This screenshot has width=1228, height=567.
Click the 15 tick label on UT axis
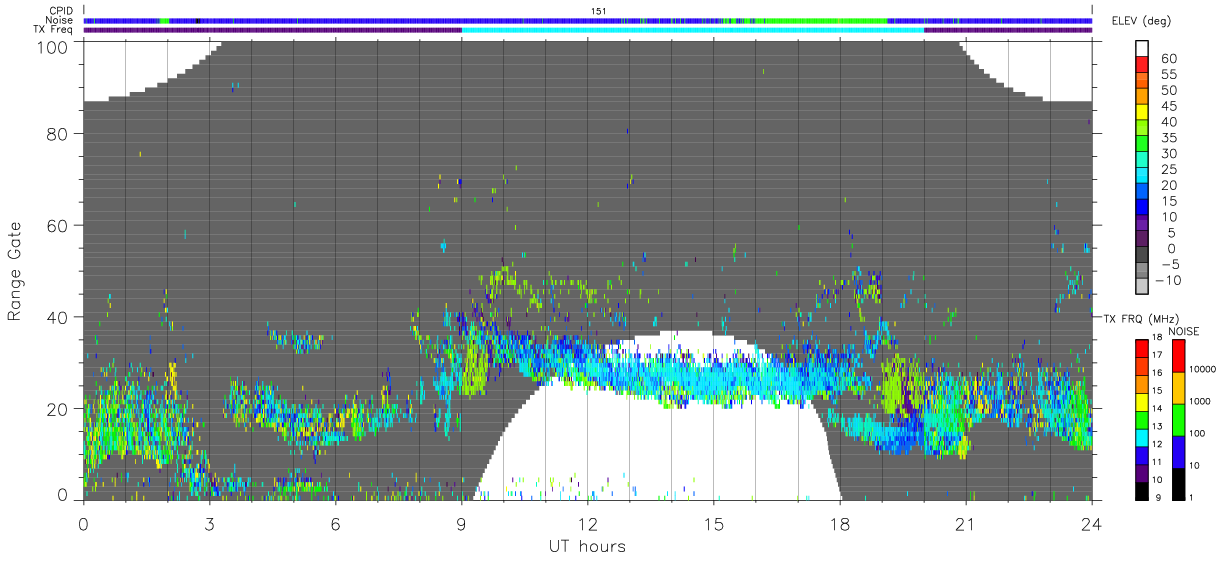pyautogui.click(x=714, y=523)
